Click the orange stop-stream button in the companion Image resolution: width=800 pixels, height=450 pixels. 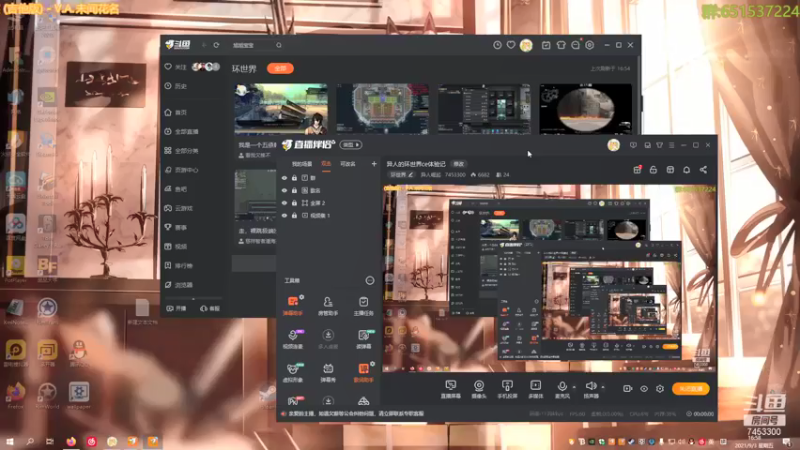point(690,389)
